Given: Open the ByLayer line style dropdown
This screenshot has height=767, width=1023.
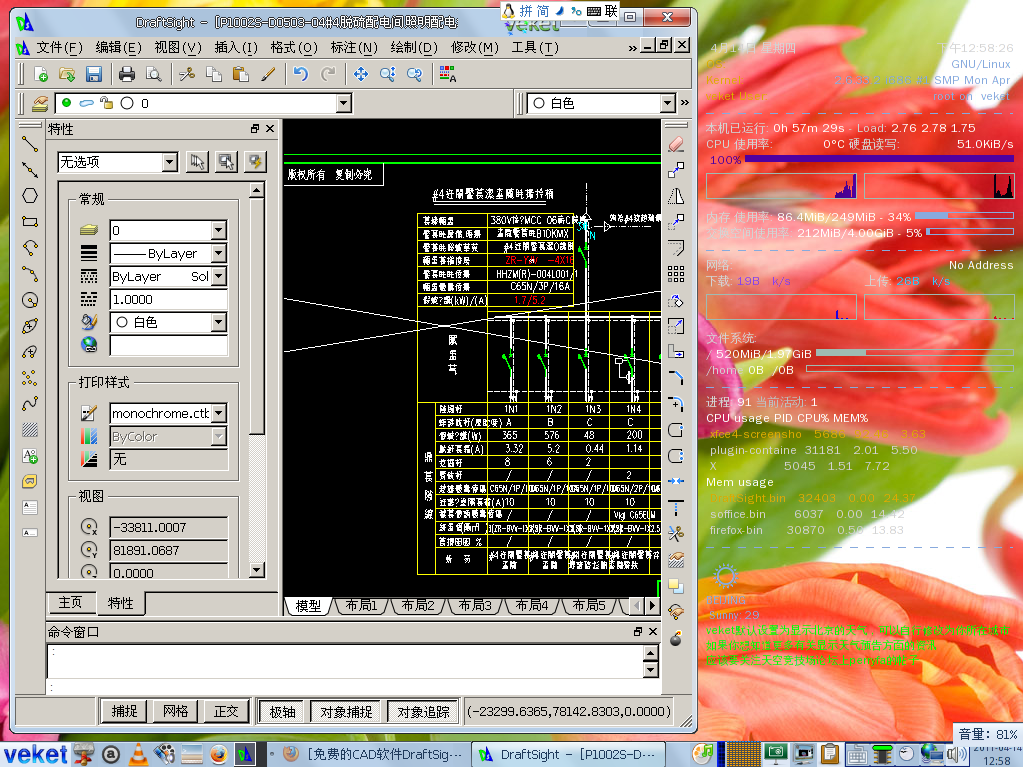Looking at the screenshot, I should pos(219,253).
